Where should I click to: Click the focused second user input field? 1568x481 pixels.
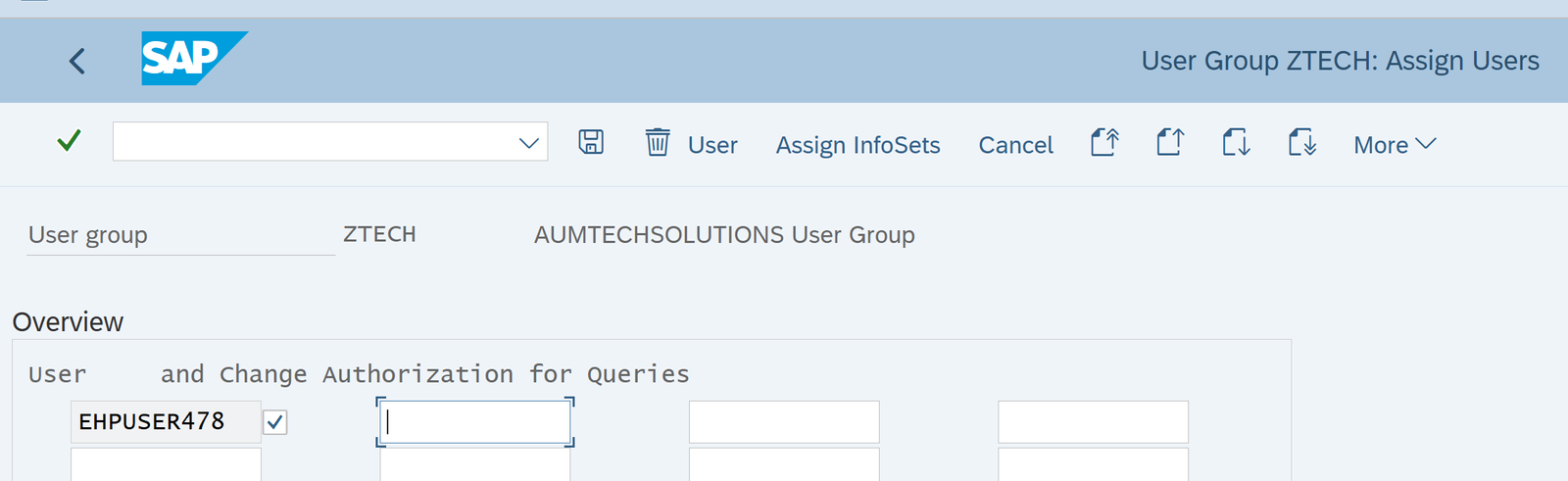[475, 422]
